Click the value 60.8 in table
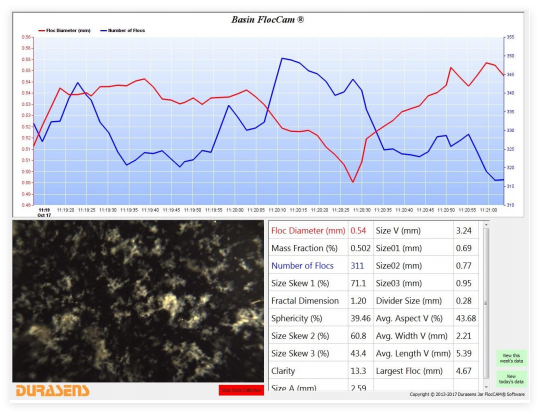 click(x=358, y=336)
